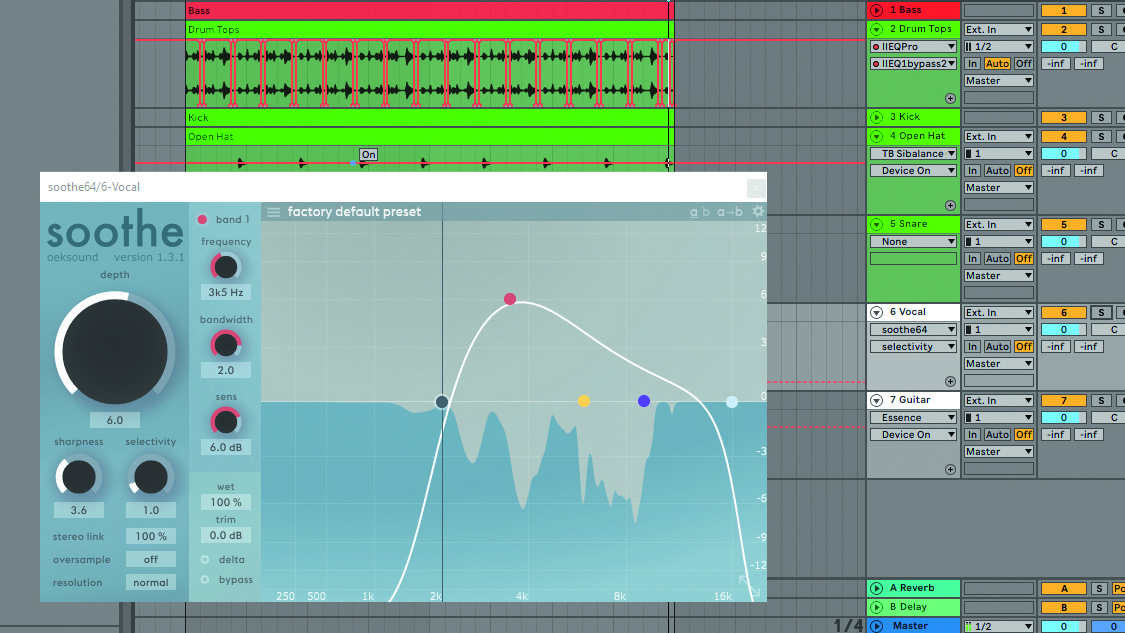
Task: Solo the Vocal track with S button
Action: pos(1101,312)
